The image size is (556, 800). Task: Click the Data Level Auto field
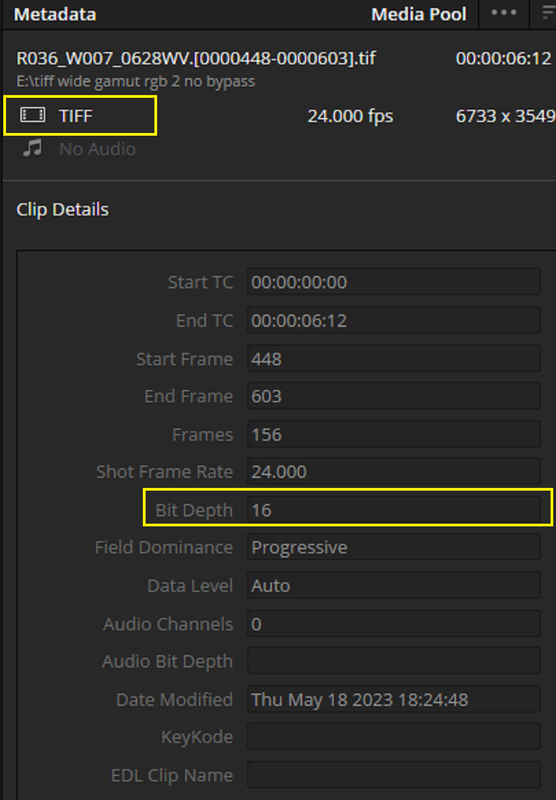394,585
